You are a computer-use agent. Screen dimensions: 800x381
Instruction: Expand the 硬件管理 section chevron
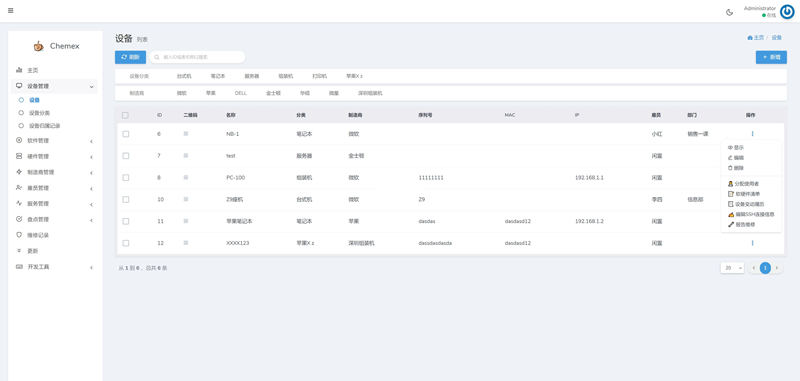tap(91, 157)
